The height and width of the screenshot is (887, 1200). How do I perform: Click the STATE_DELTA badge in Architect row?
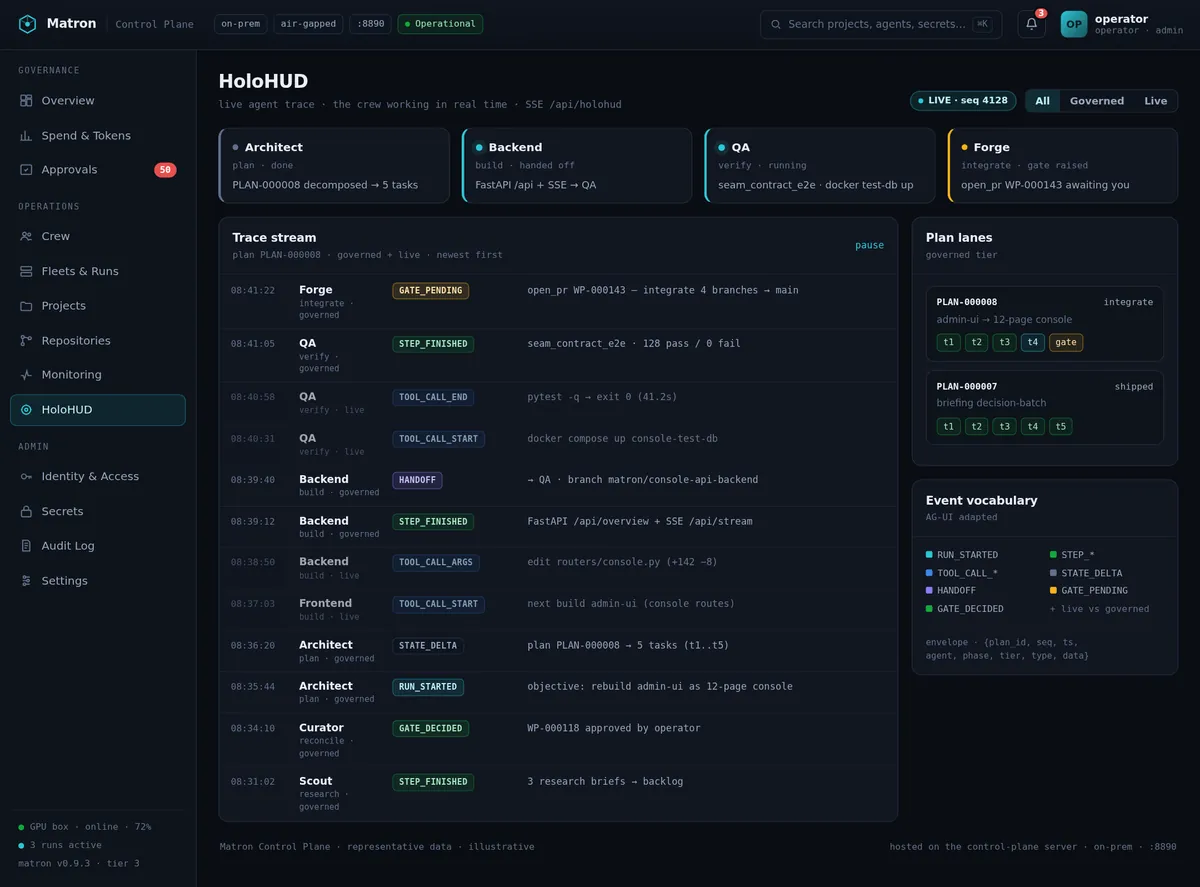(427, 646)
